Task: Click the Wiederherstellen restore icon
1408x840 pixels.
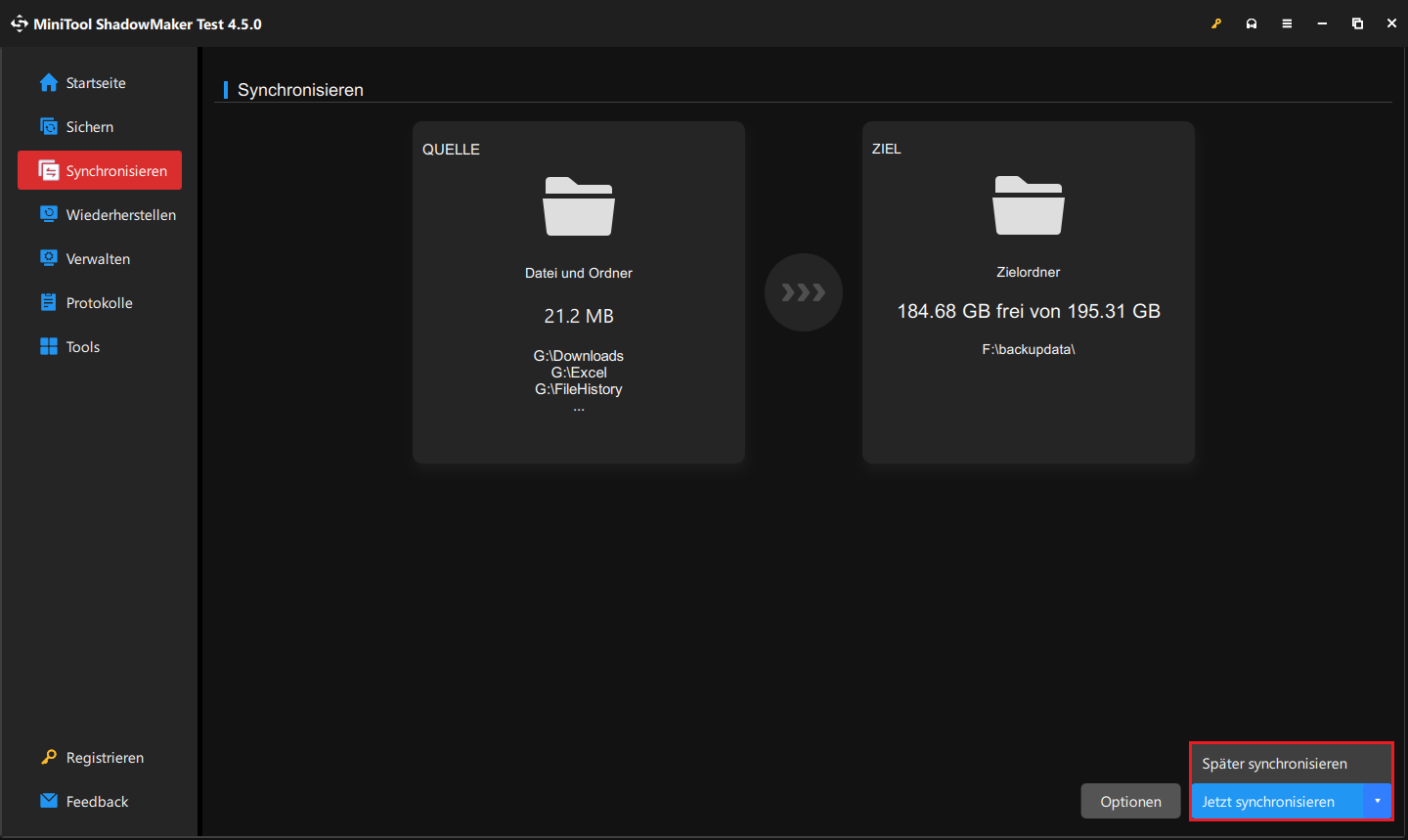Action: [x=49, y=214]
